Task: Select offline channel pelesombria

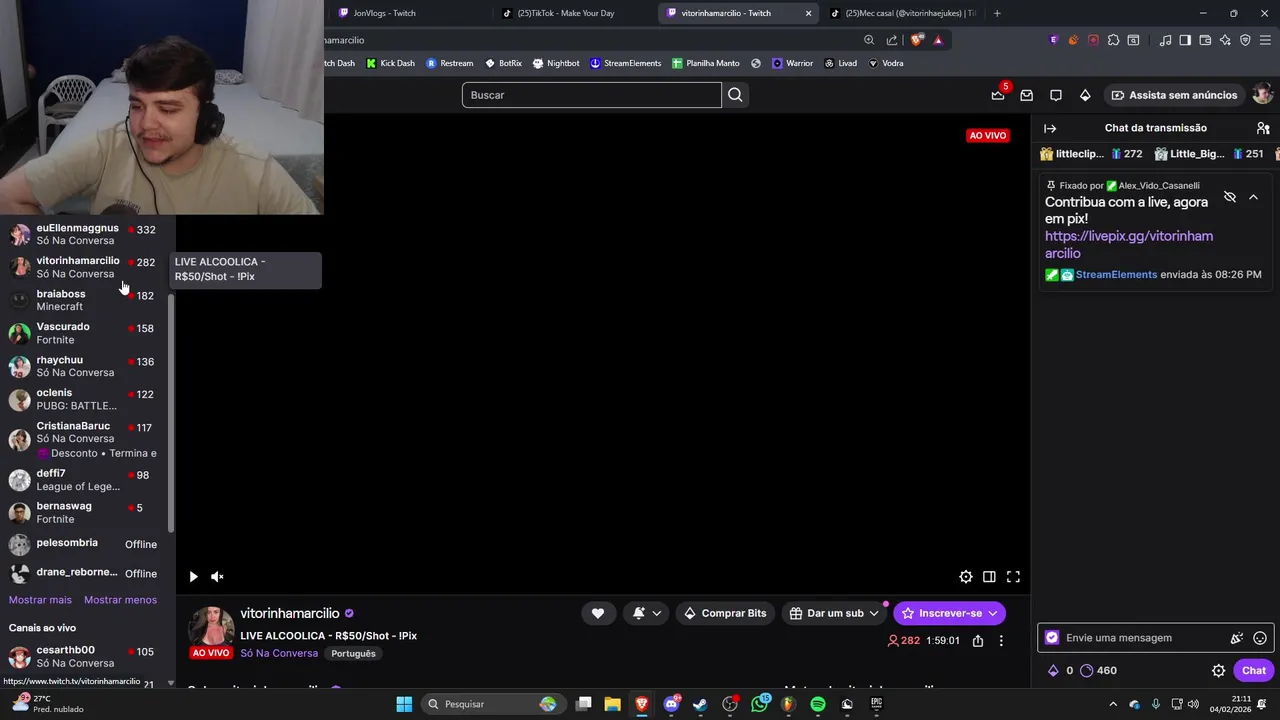Action: [86, 544]
